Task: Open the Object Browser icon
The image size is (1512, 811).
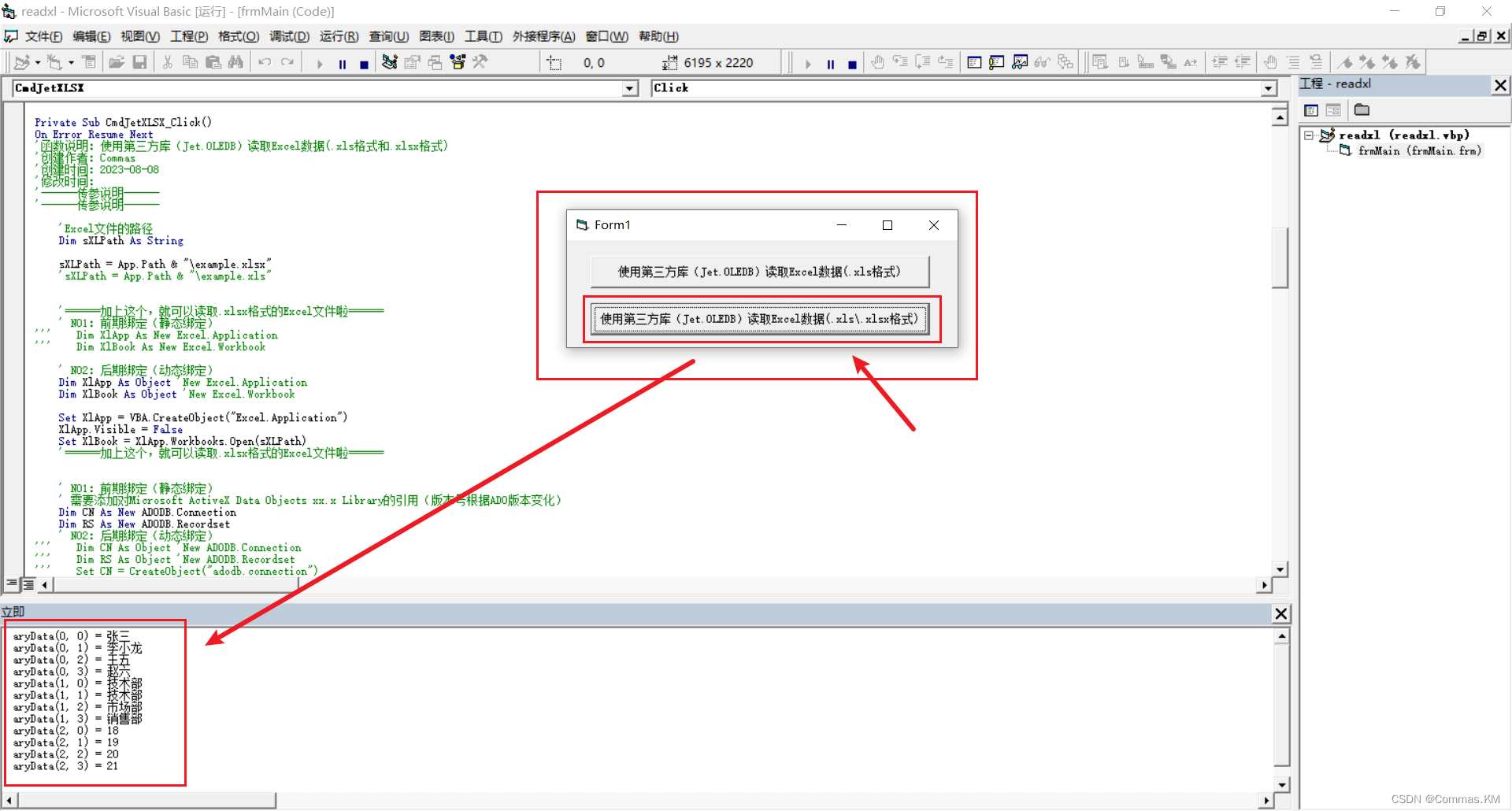Action: [x=458, y=62]
